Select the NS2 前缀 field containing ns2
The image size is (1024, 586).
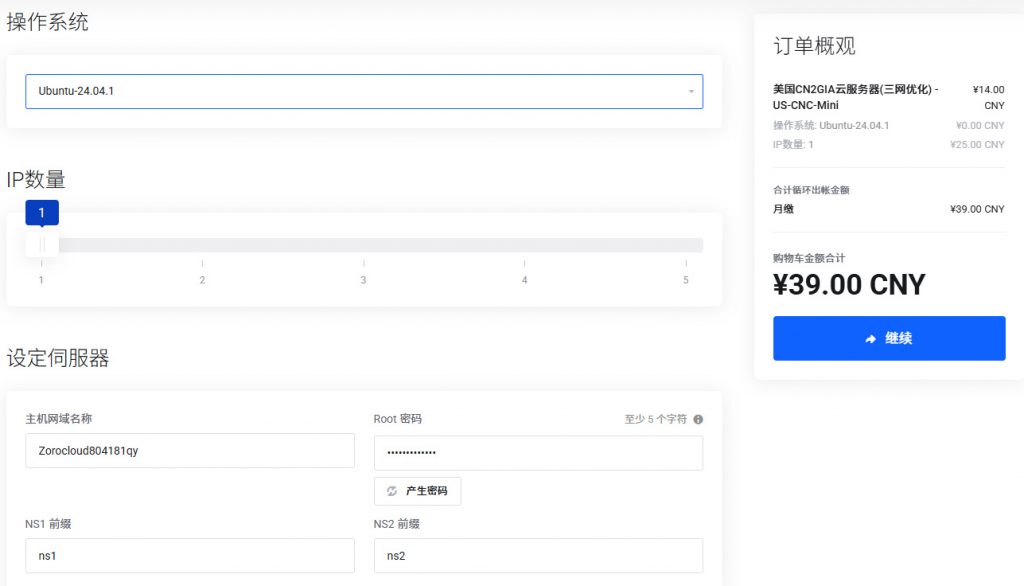(x=538, y=555)
